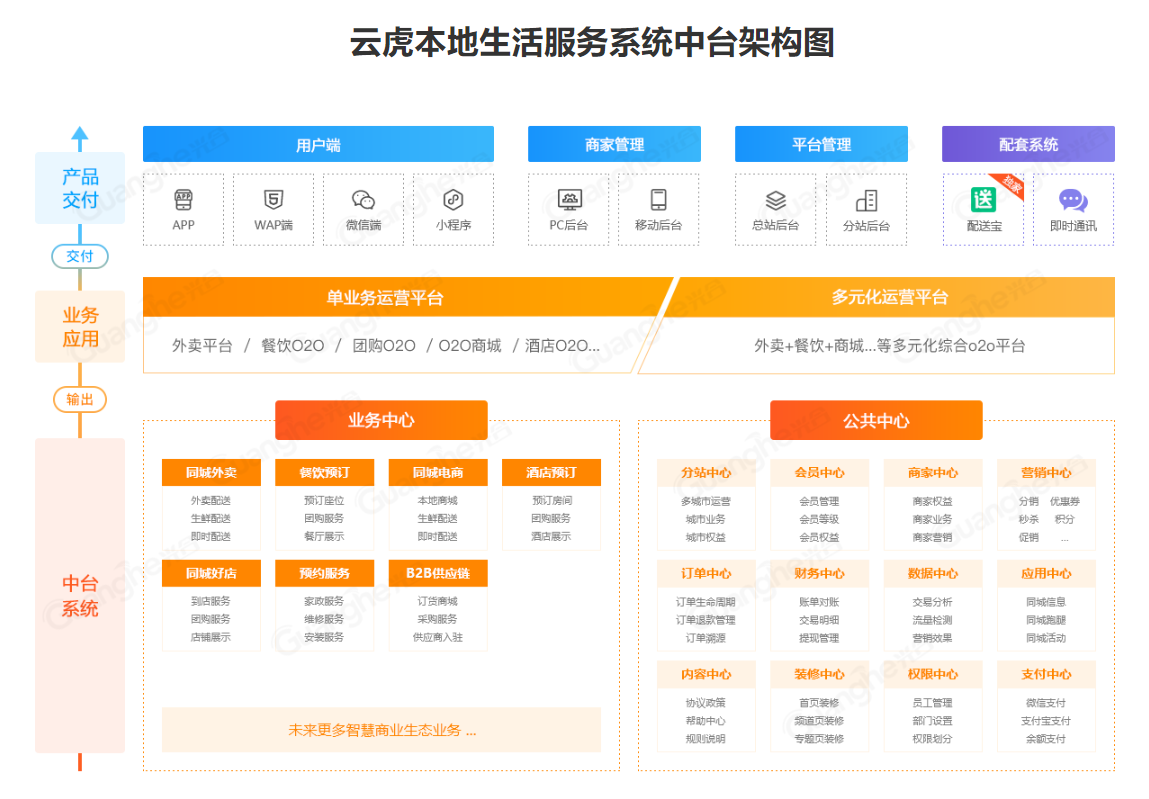The height and width of the screenshot is (799, 1149).
Task: Click the APP icon under 用户端
Action: pos(183,199)
